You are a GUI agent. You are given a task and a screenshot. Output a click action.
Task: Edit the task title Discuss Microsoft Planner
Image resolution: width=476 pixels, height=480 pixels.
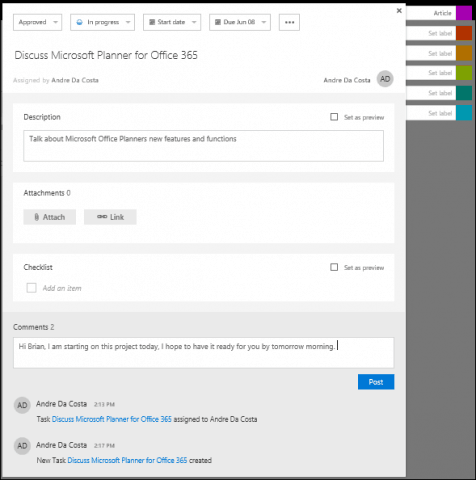106,55
